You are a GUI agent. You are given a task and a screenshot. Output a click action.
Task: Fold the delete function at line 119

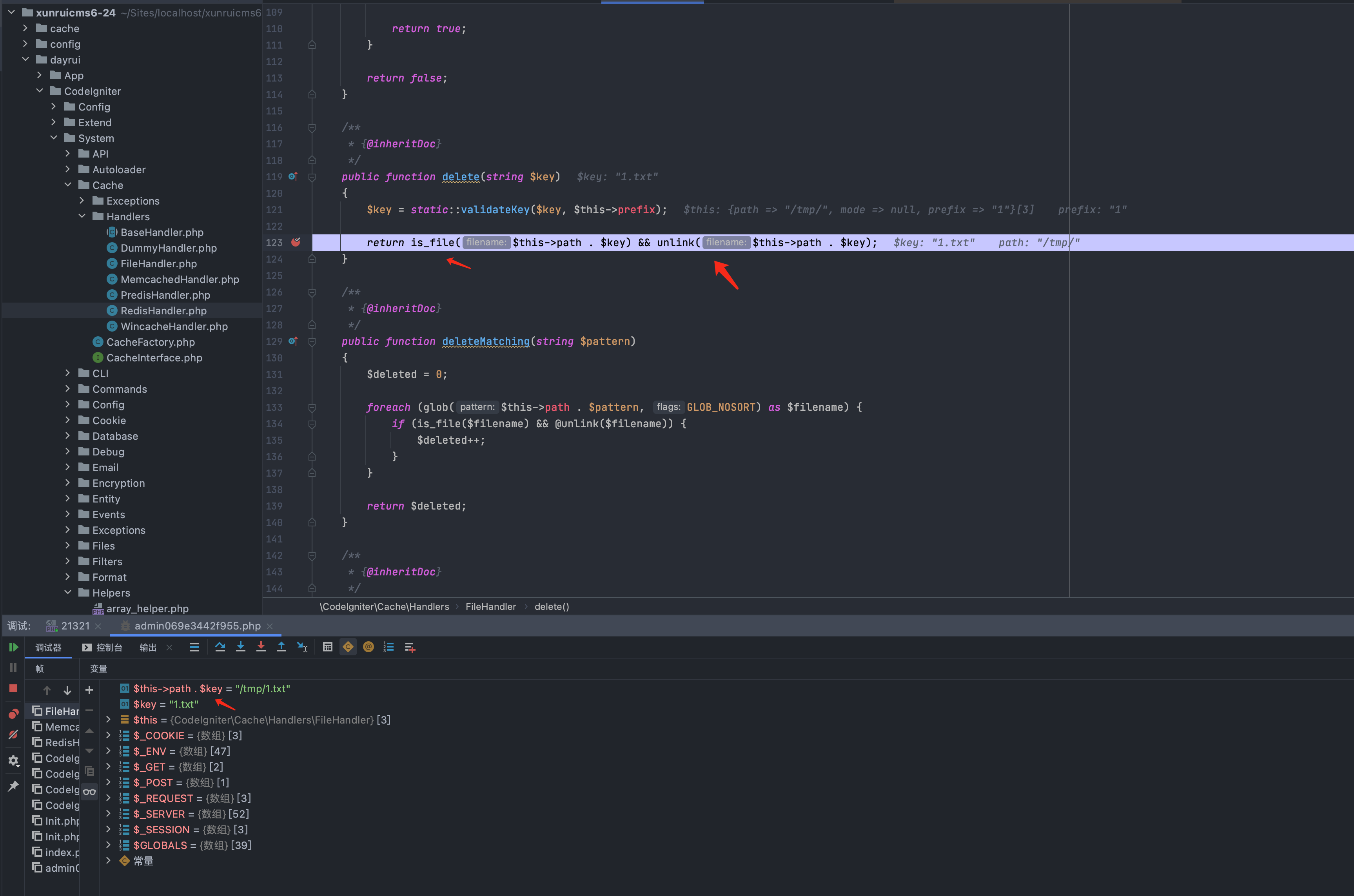point(312,176)
